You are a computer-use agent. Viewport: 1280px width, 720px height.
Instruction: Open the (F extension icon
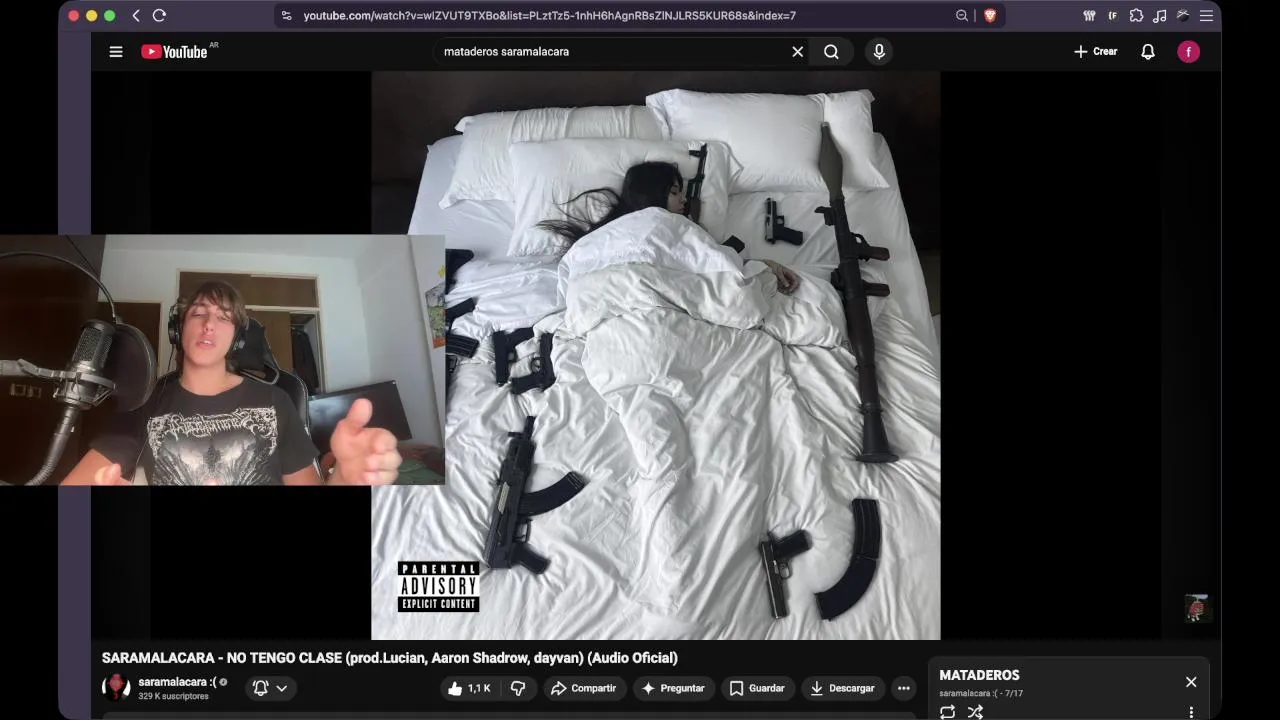coord(1112,15)
